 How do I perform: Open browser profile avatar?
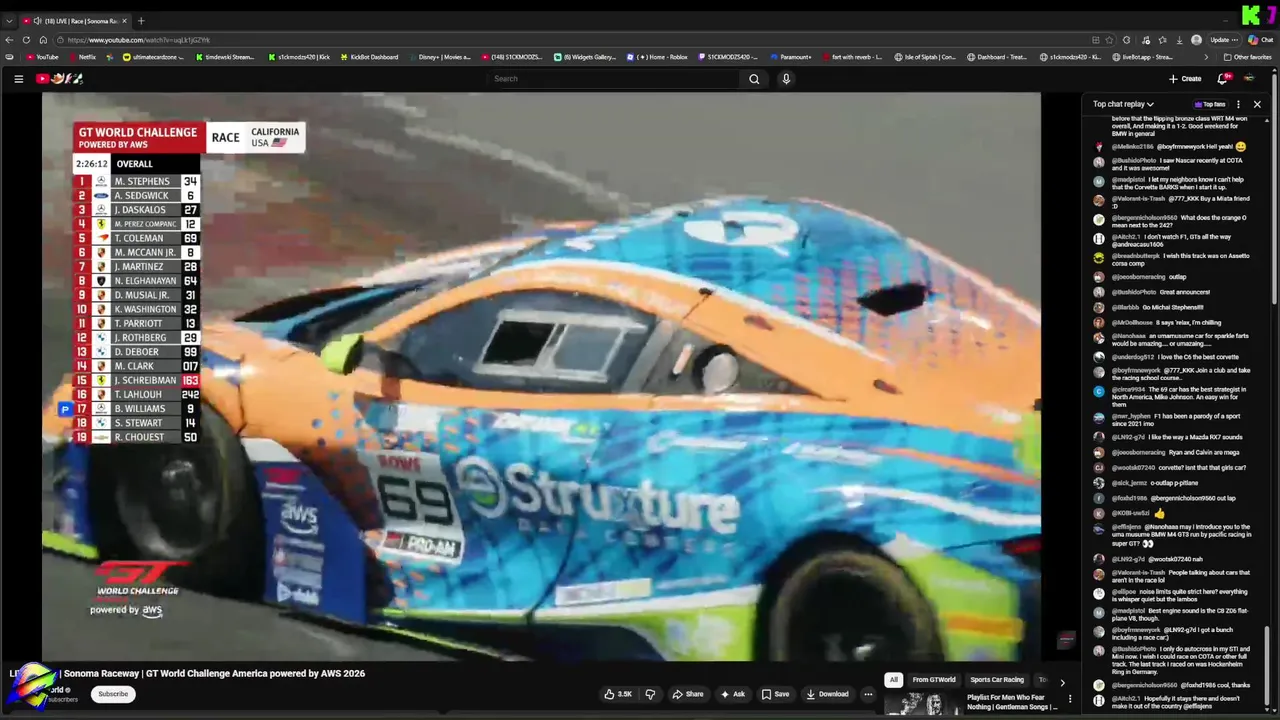tap(1196, 40)
